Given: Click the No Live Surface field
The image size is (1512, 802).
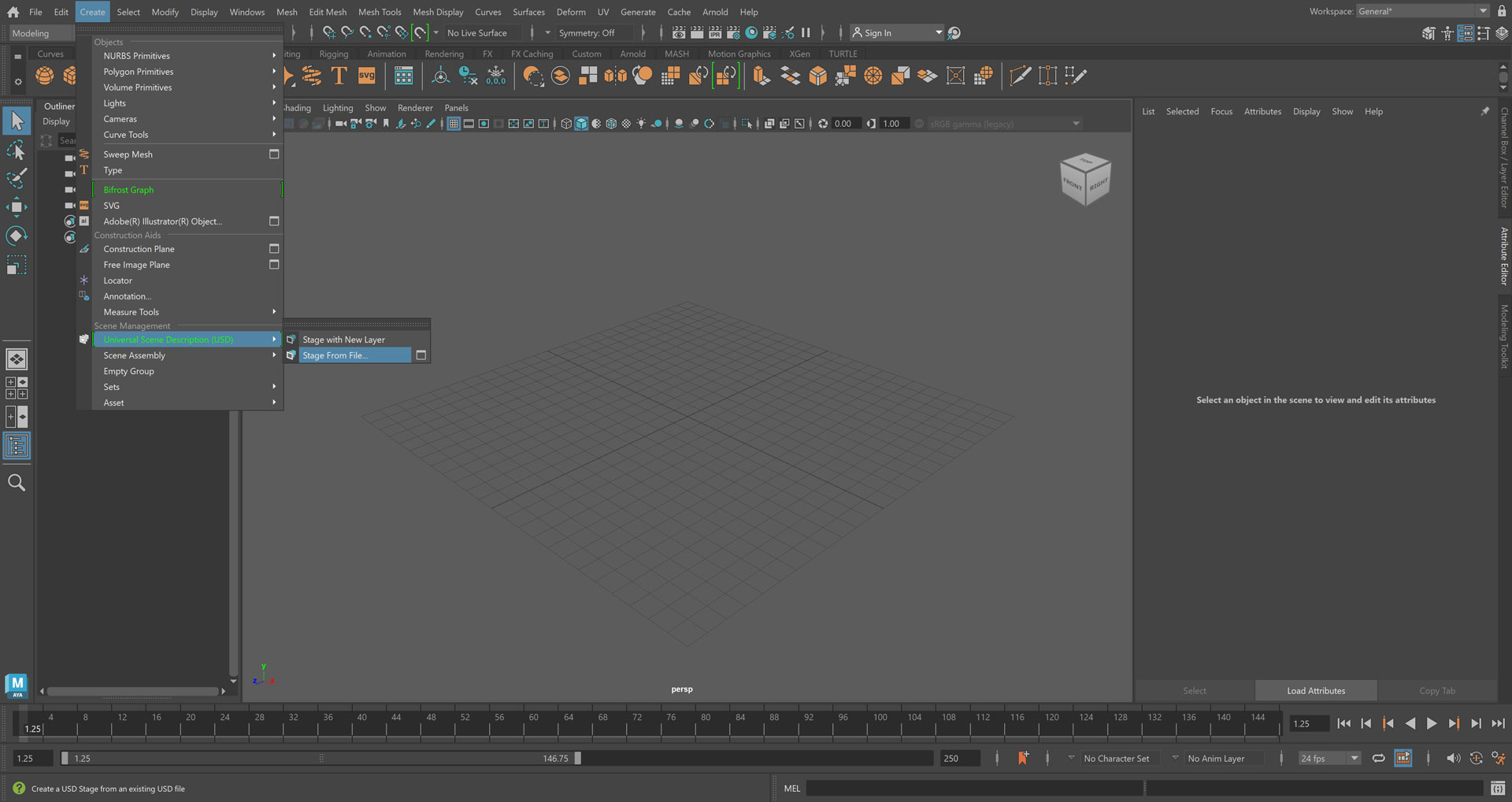Looking at the screenshot, I should pos(481,33).
